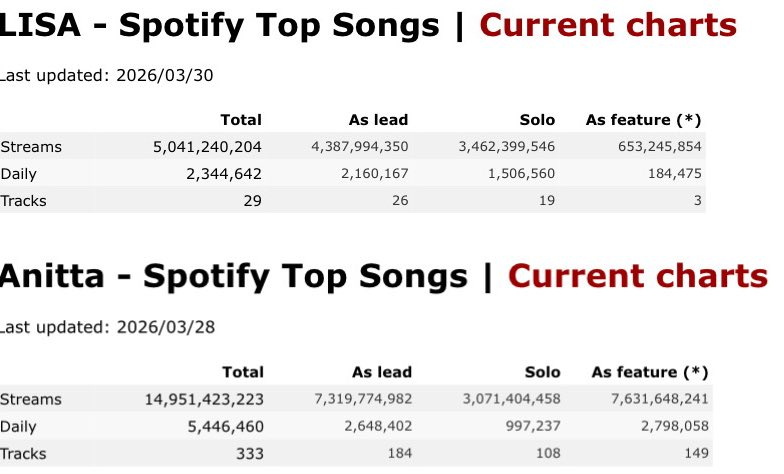Click the As feature (*) header in Anitta's table
This screenshot has height=474, width=784.
[x=650, y=372]
